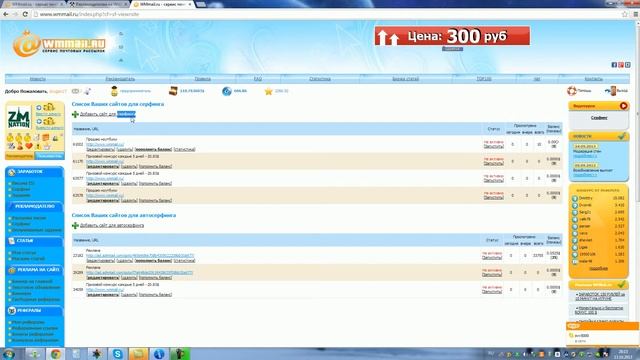Click the green plus icon beside the add-site-for-serfing link
Screen dimensions: 640x360
pos(75,114)
